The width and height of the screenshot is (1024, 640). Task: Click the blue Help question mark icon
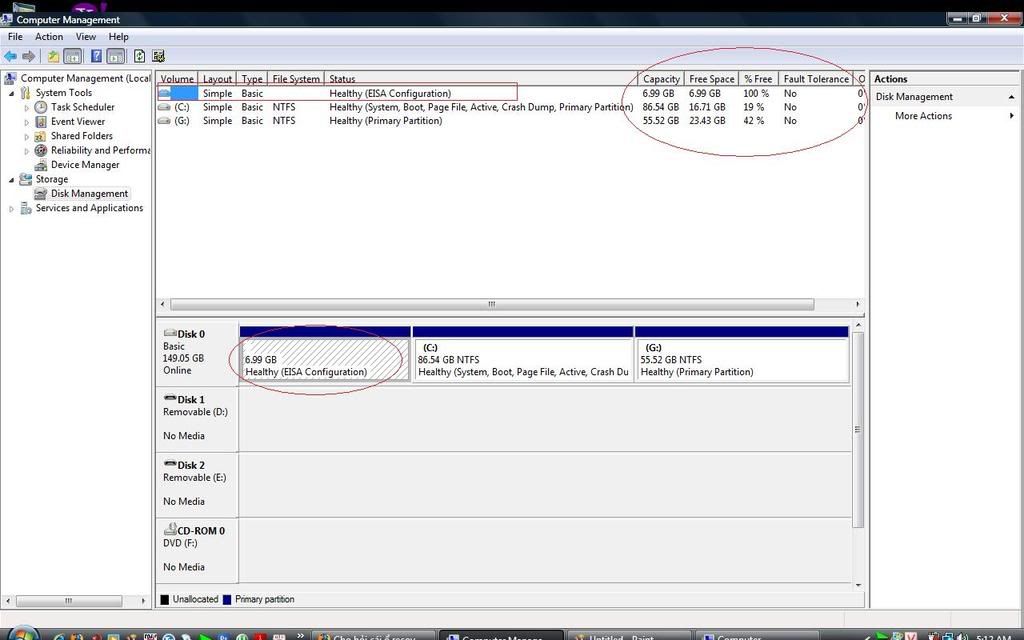coord(97,57)
